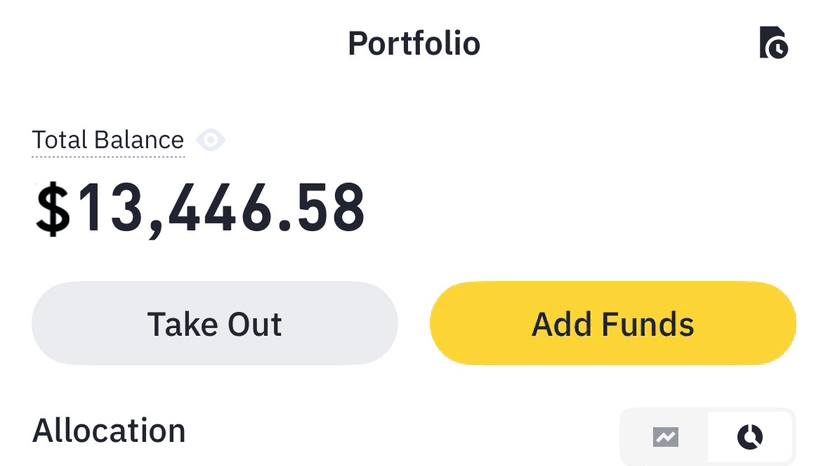Open the transaction history document icon
The image size is (828, 466).
(773, 44)
